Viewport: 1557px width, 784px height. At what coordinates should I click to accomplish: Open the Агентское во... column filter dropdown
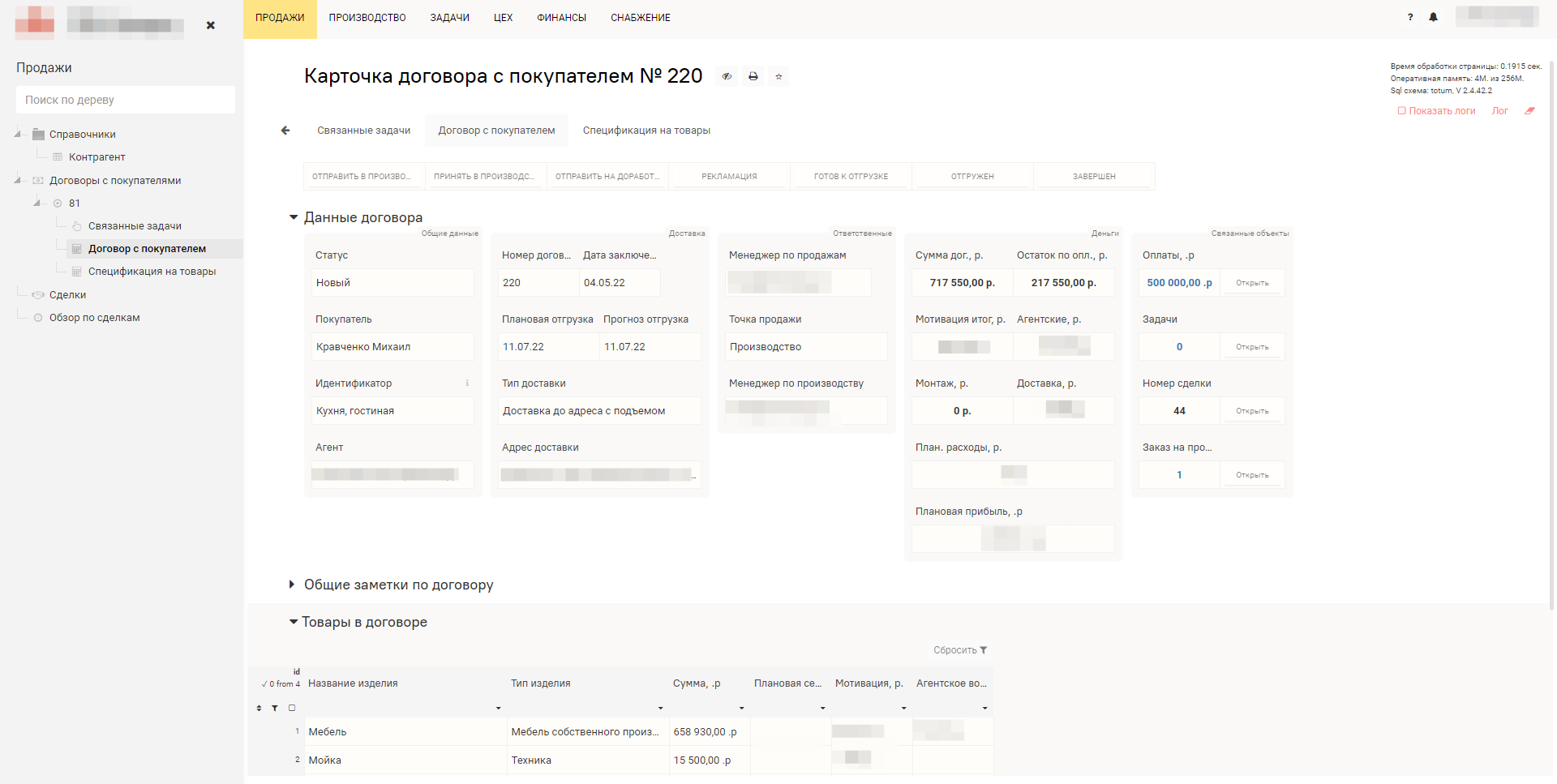coord(984,709)
